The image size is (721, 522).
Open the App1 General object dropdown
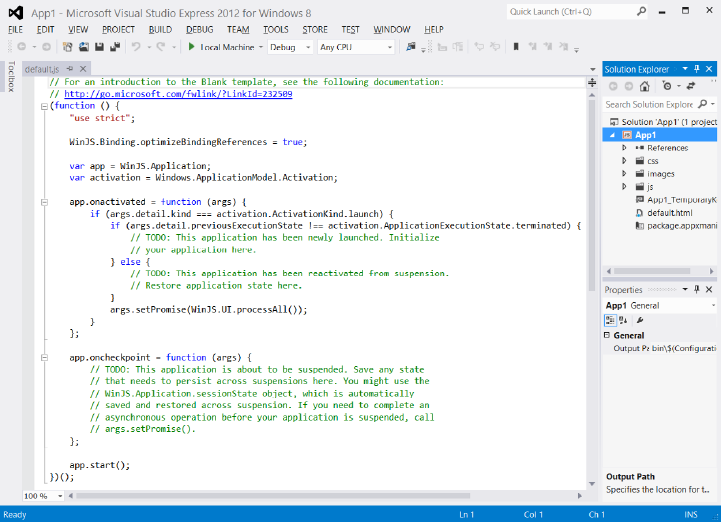pyautogui.click(x=713, y=305)
